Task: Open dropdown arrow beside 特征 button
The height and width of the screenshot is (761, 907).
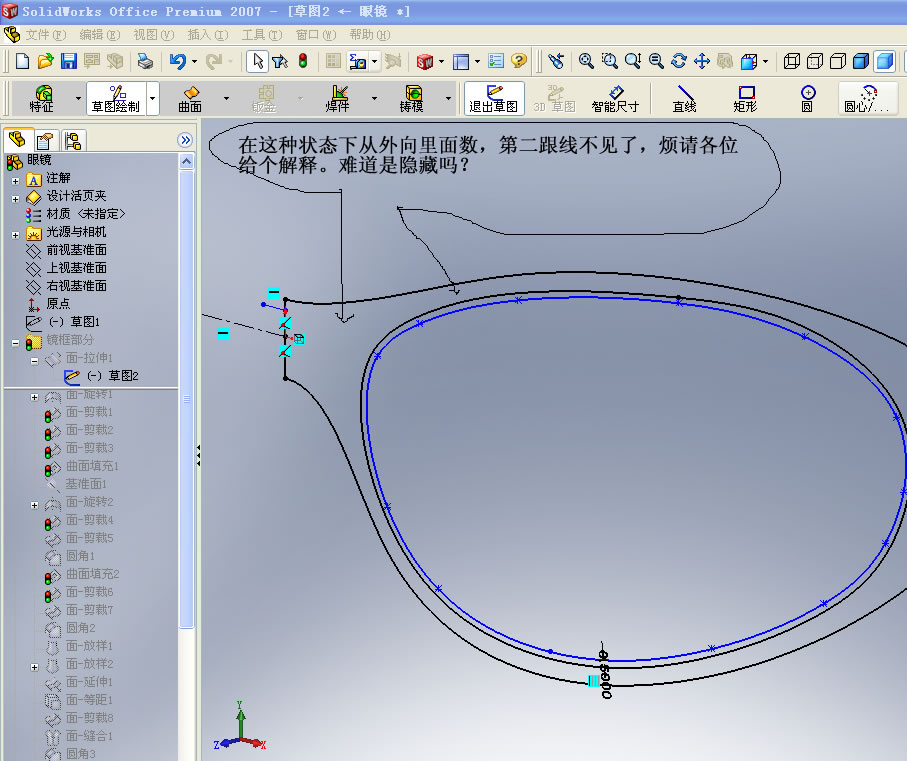Action: [78, 98]
